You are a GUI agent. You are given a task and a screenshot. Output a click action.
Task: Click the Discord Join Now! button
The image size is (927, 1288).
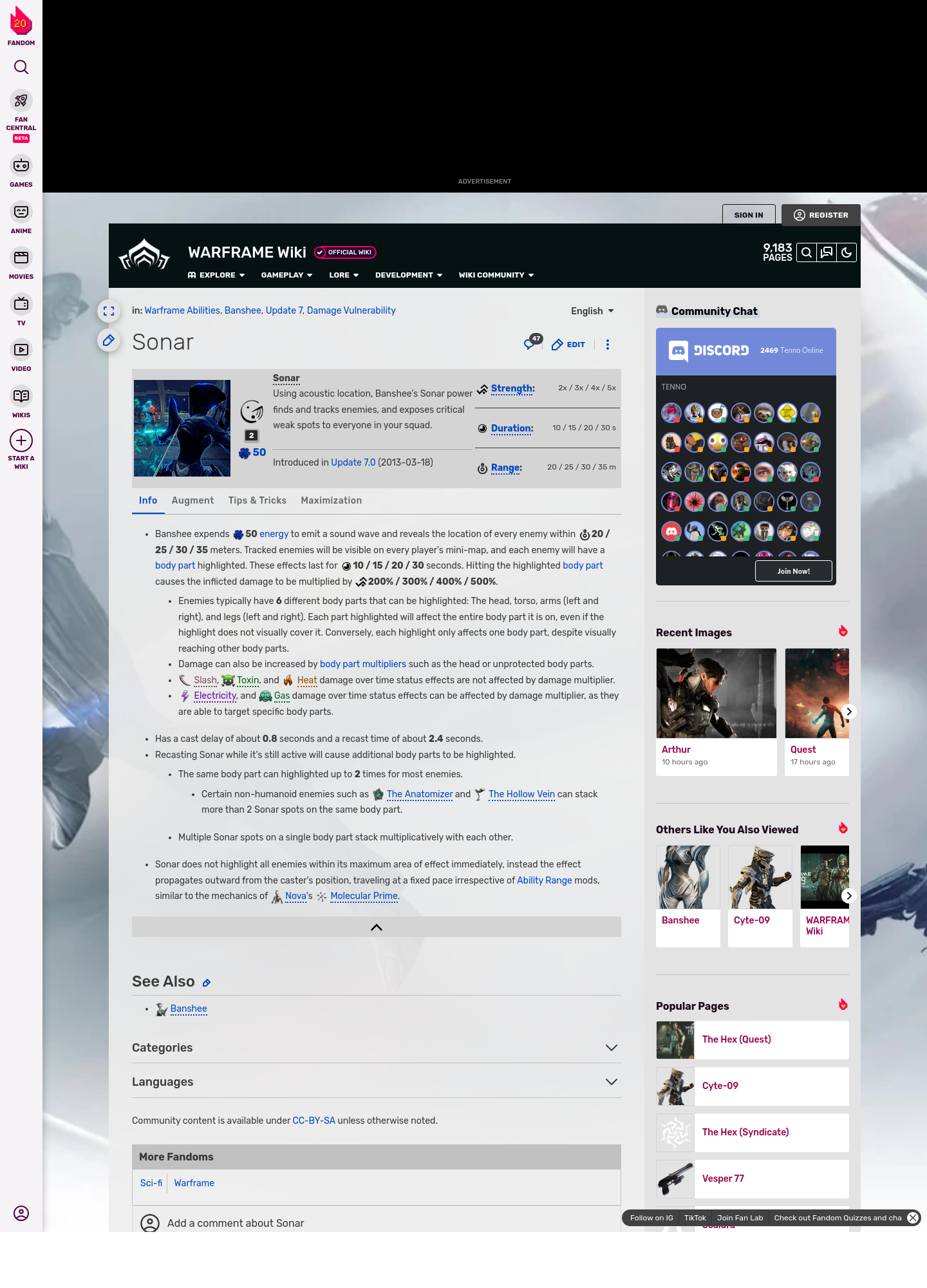pos(794,571)
